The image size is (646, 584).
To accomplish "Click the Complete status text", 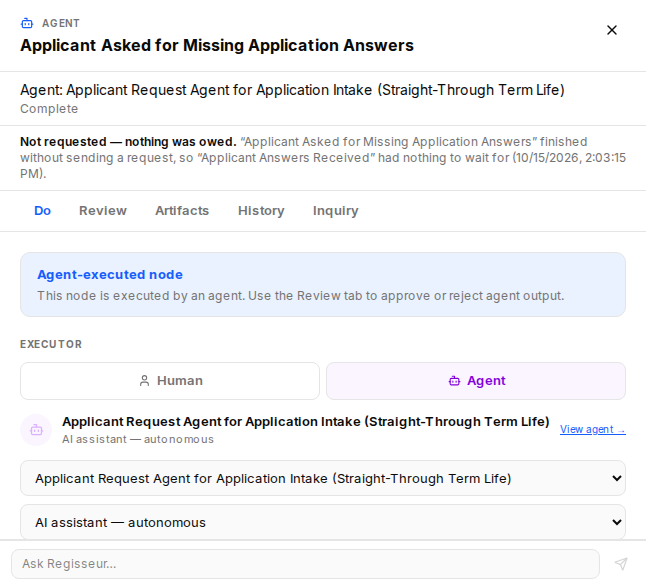I will (x=49, y=109).
